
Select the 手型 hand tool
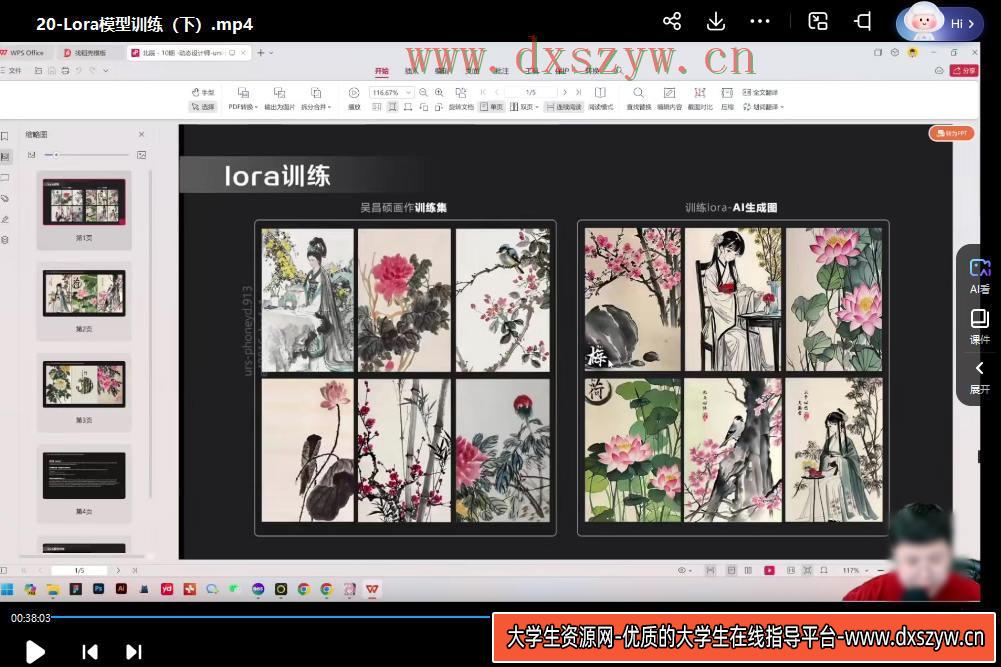tap(203, 93)
